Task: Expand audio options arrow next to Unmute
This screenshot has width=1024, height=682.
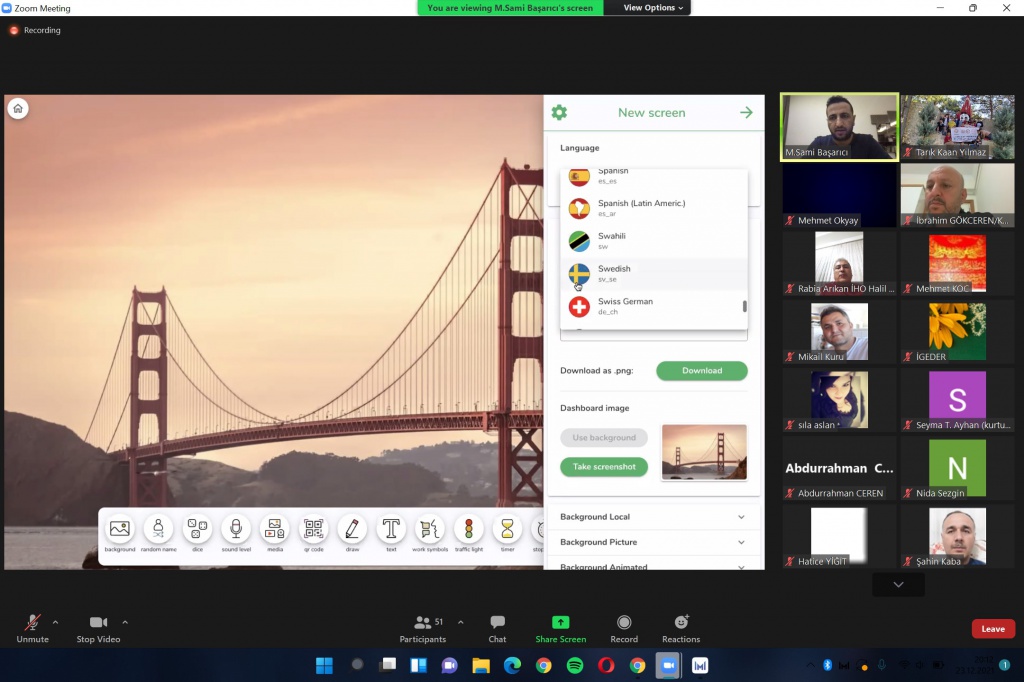Action: [x=56, y=622]
